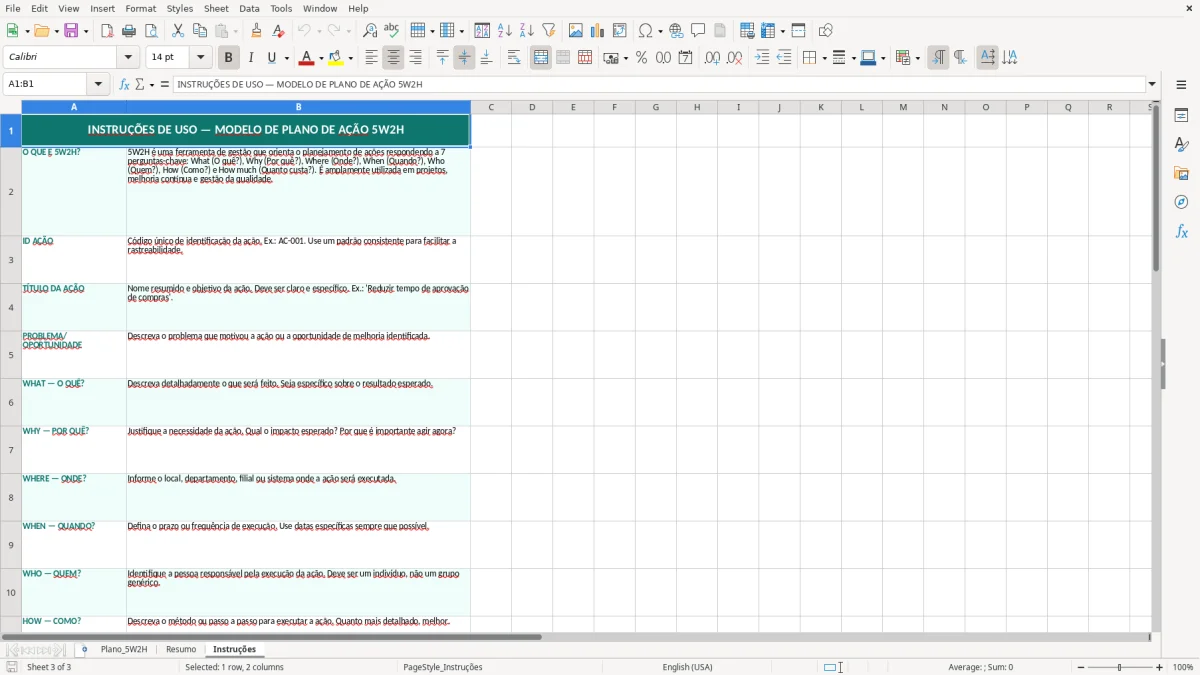1200x675 pixels.
Task: Open the Sheet menu
Action: tap(216, 8)
